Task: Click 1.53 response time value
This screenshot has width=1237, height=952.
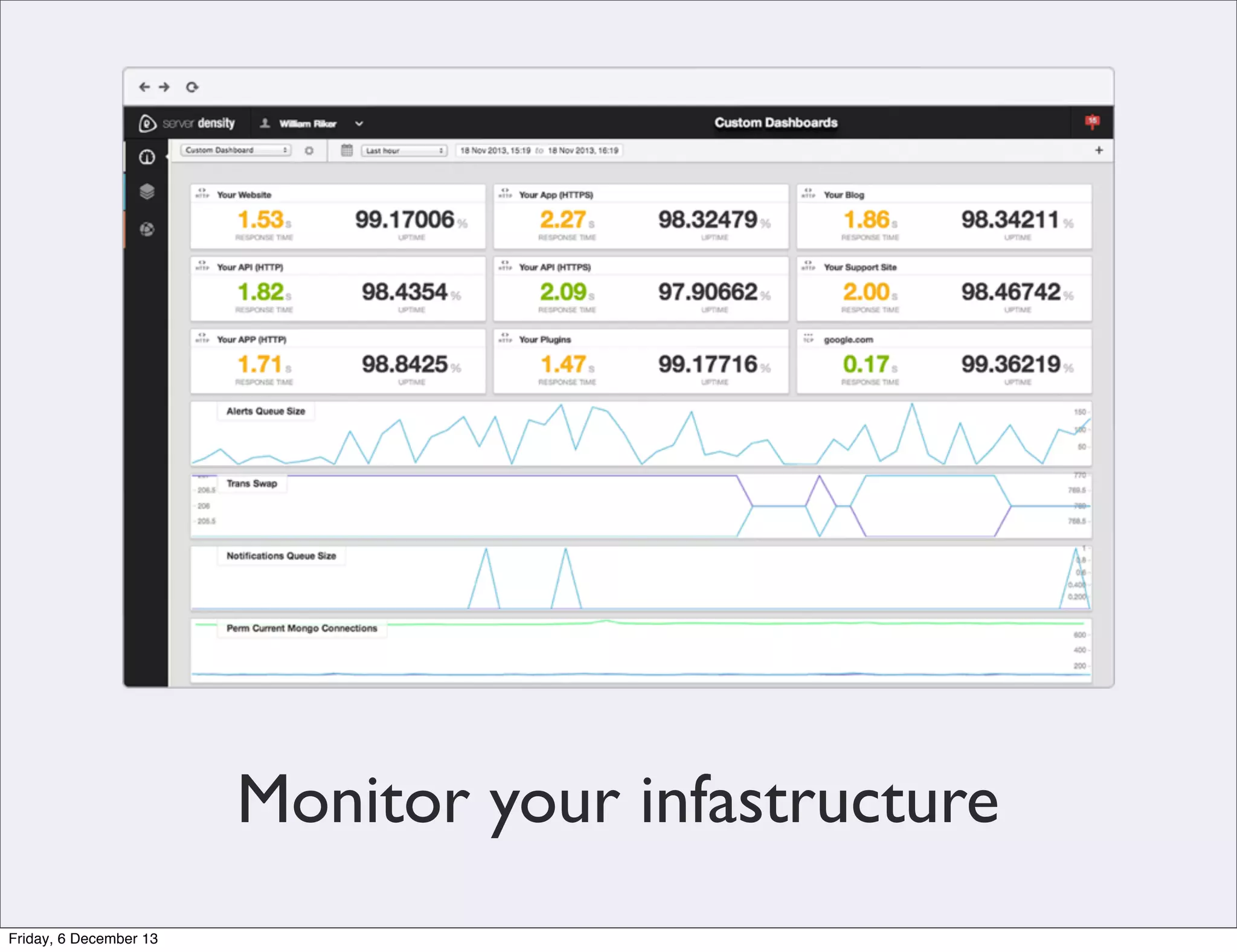Action: click(x=260, y=220)
